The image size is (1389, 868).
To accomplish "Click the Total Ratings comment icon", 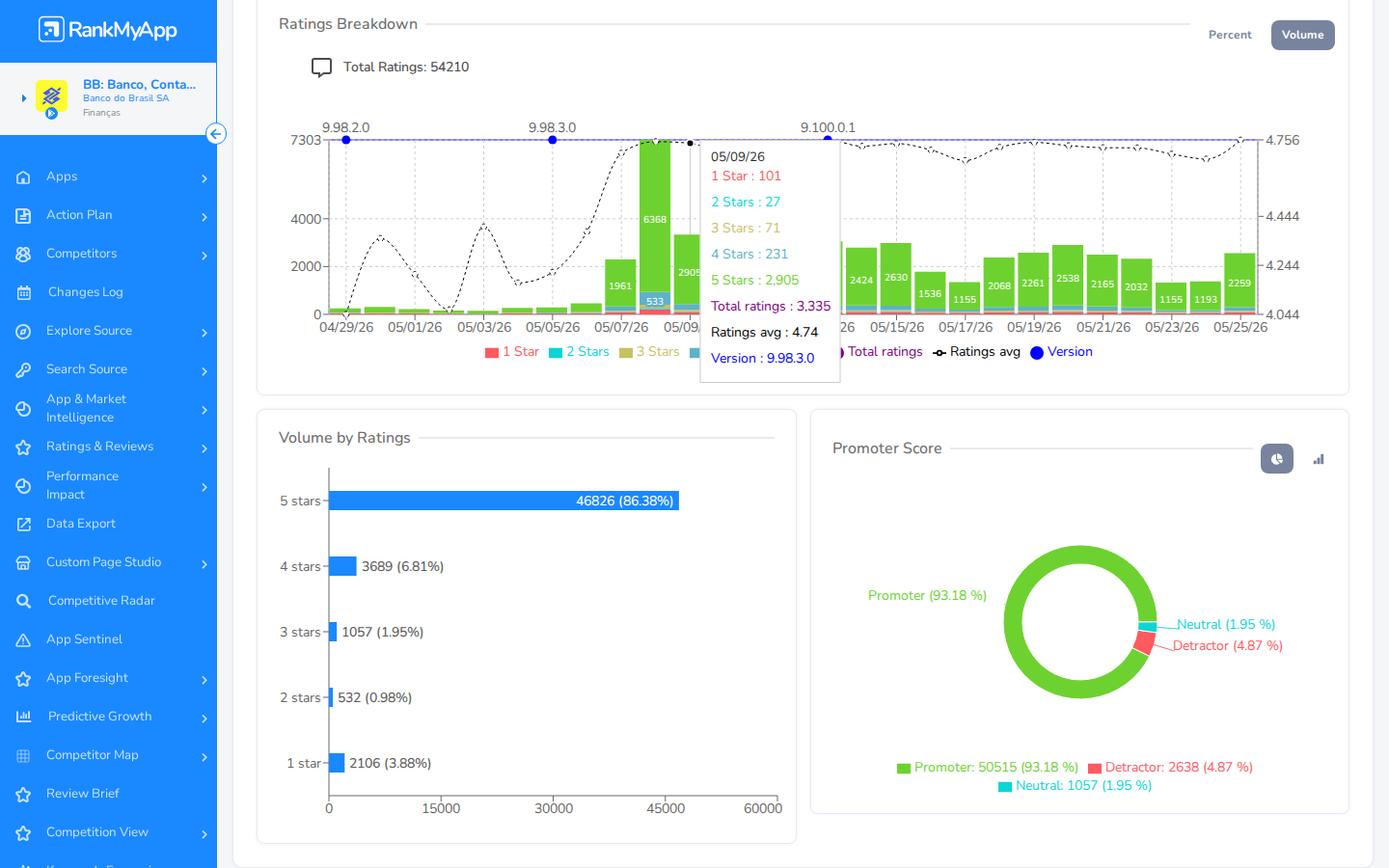I will pyautogui.click(x=321, y=68).
